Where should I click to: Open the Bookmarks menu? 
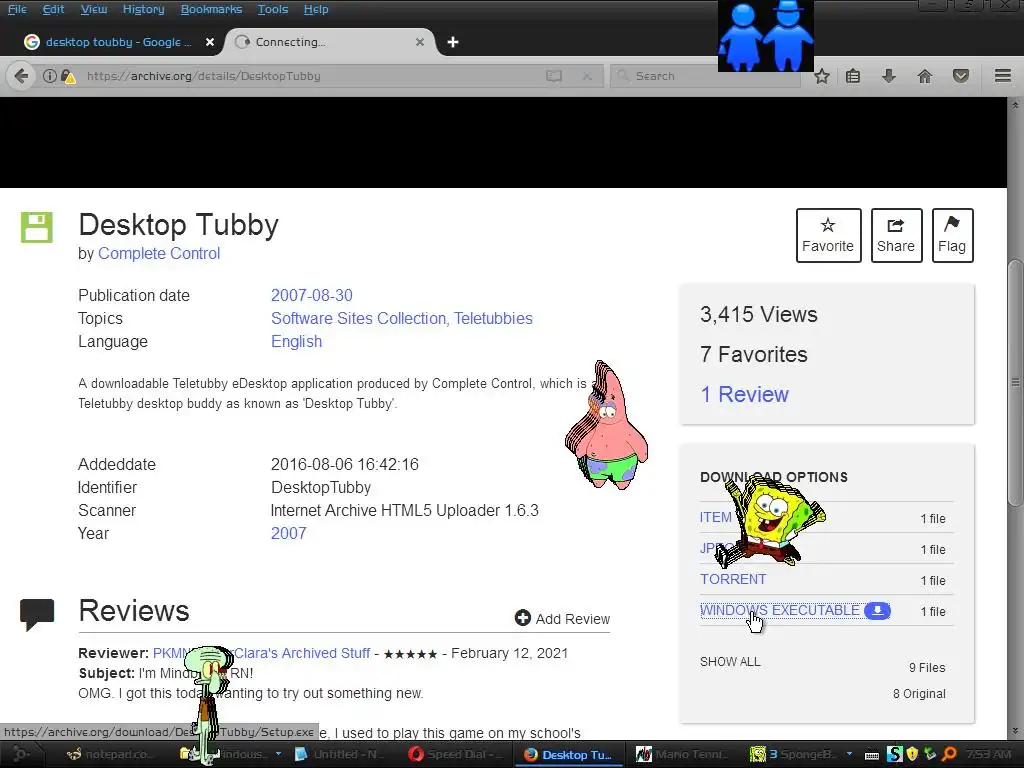[x=211, y=9]
